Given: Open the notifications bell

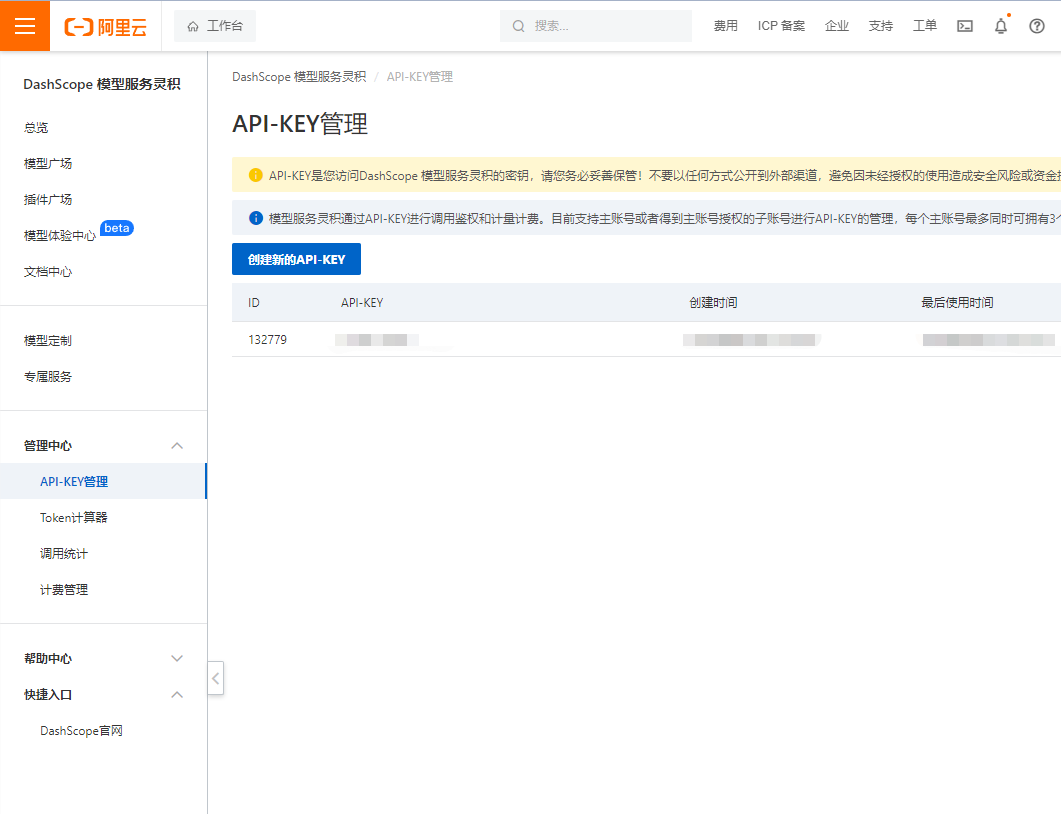Looking at the screenshot, I should (1001, 26).
